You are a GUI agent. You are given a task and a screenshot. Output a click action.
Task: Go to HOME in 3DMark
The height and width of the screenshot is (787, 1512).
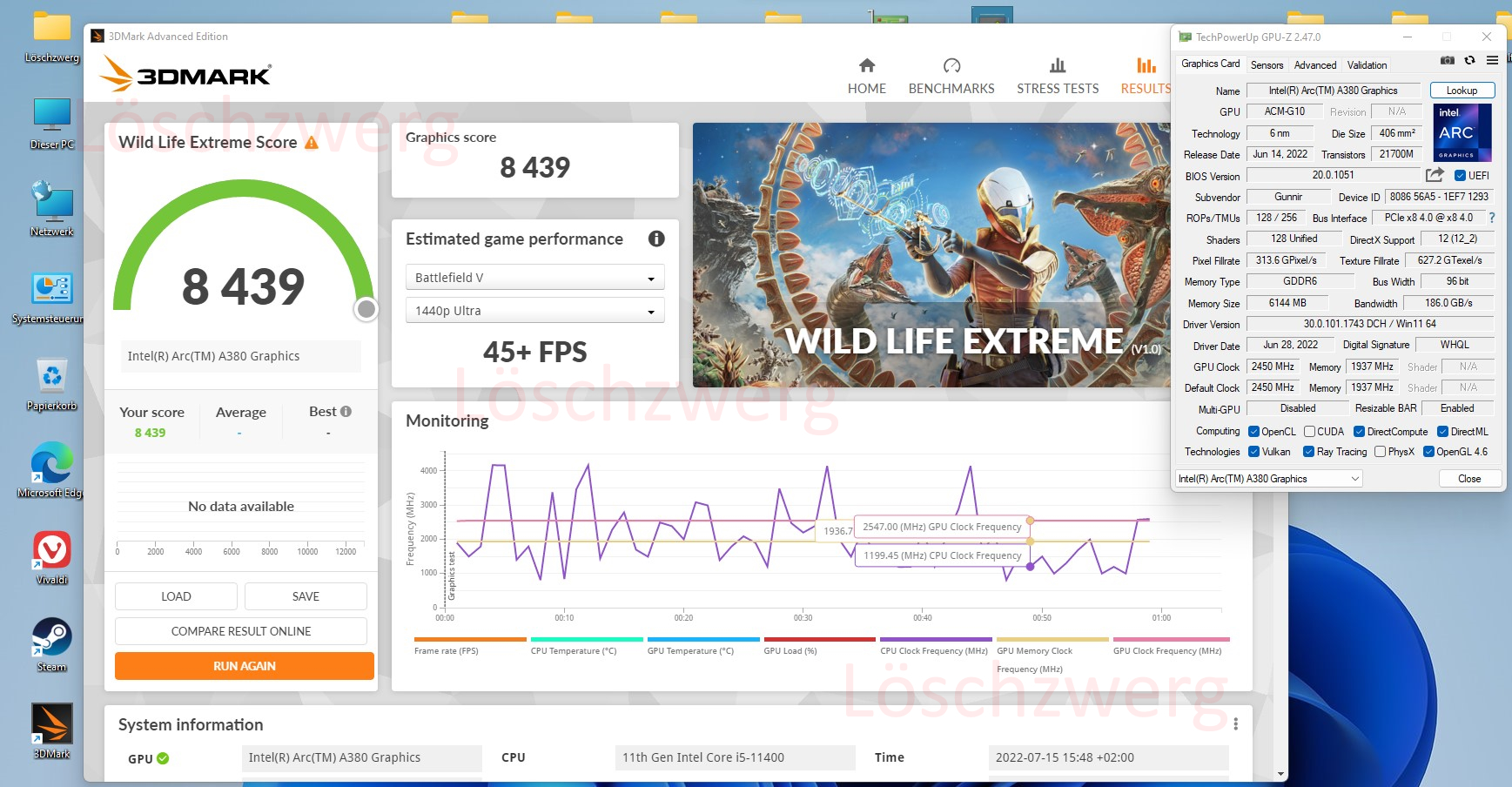[867, 76]
